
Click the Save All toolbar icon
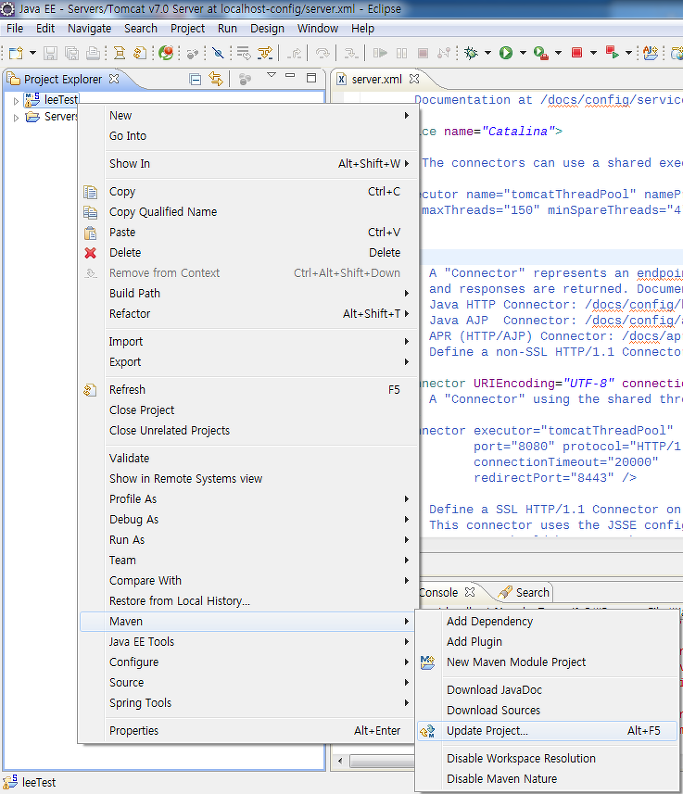tap(72, 53)
